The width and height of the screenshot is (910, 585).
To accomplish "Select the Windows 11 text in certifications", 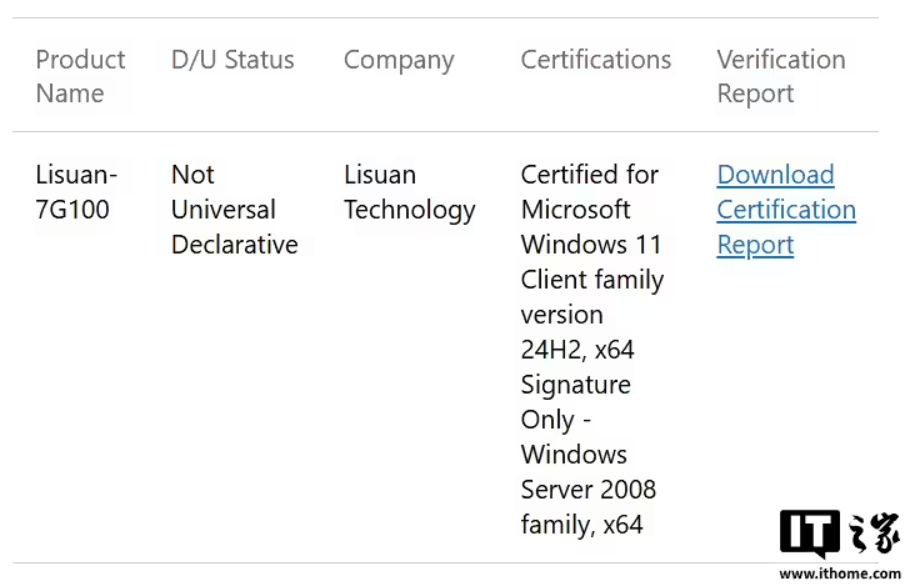I will point(591,245).
